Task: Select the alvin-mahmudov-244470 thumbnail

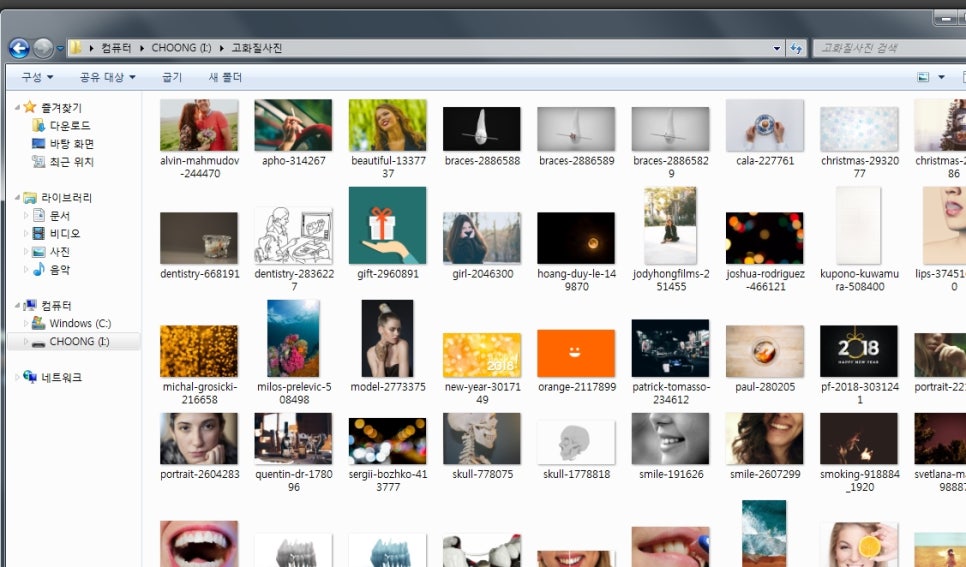Action: [199, 125]
